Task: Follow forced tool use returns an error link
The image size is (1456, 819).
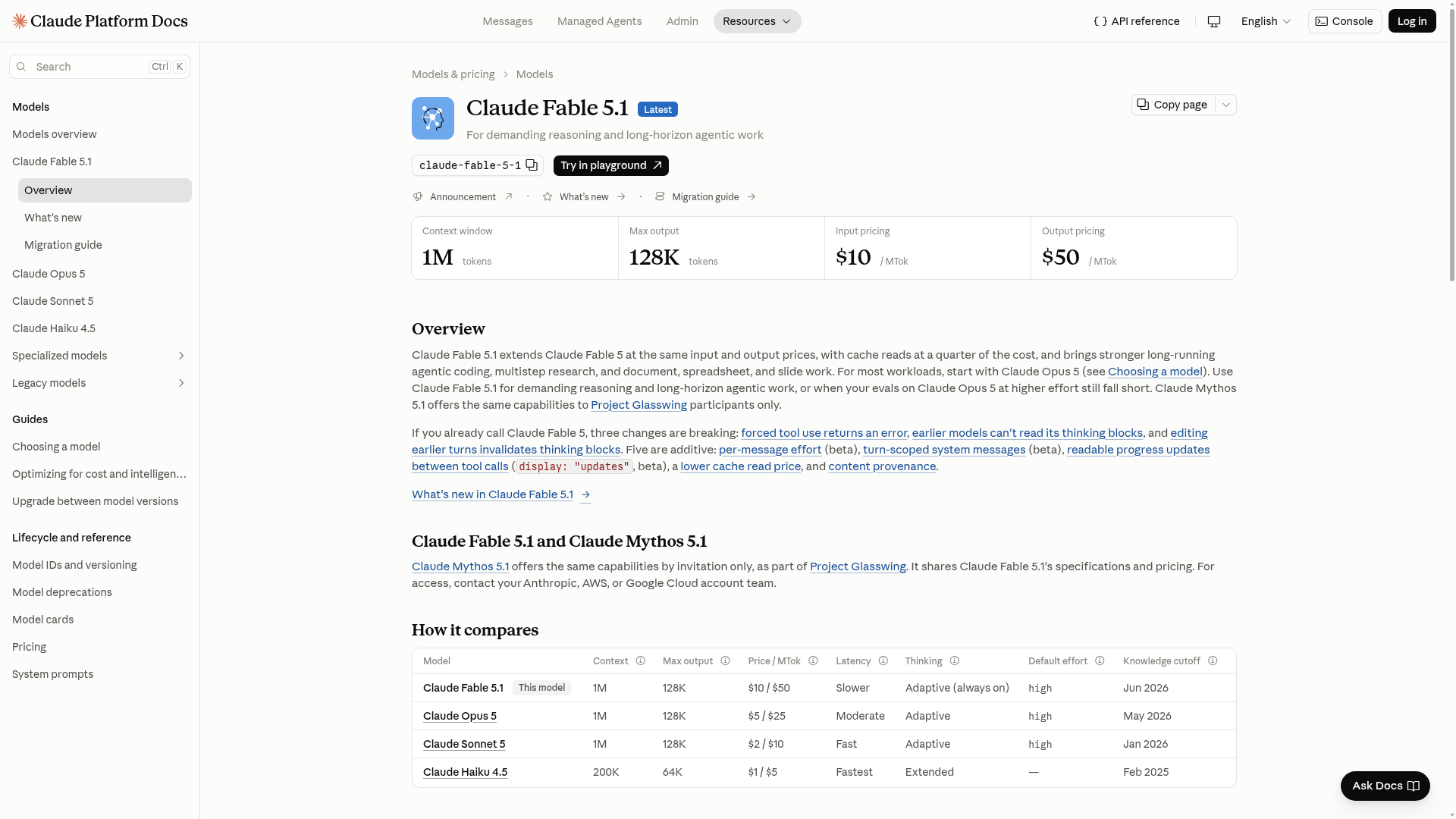Action: [x=824, y=433]
